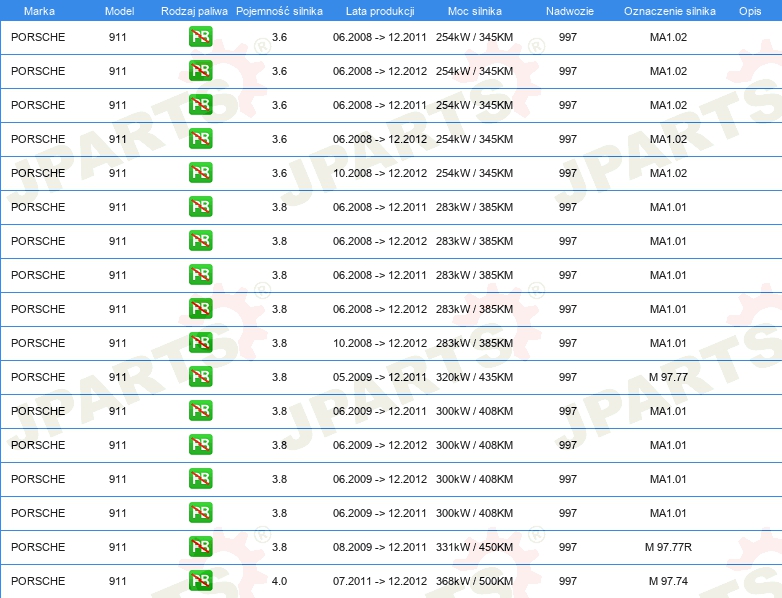The height and width of the screenshot is (598, 782).
Task: Click the 997 body cell in the 331kW row
Action: (568, 547)
